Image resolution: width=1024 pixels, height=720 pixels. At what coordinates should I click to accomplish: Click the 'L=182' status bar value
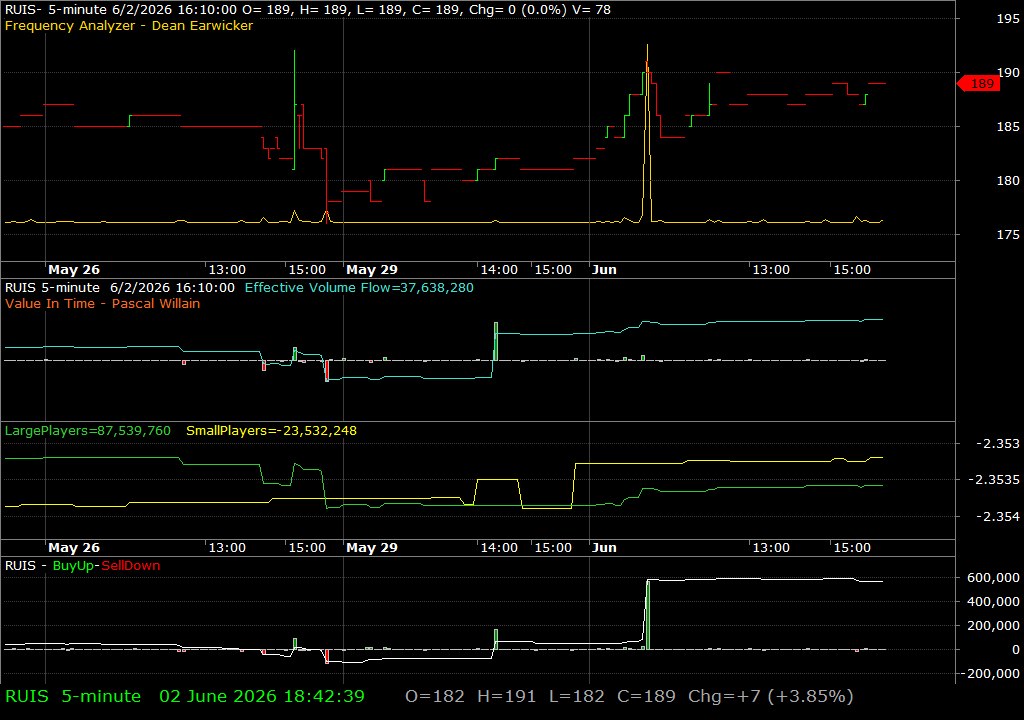pos(577,696)
